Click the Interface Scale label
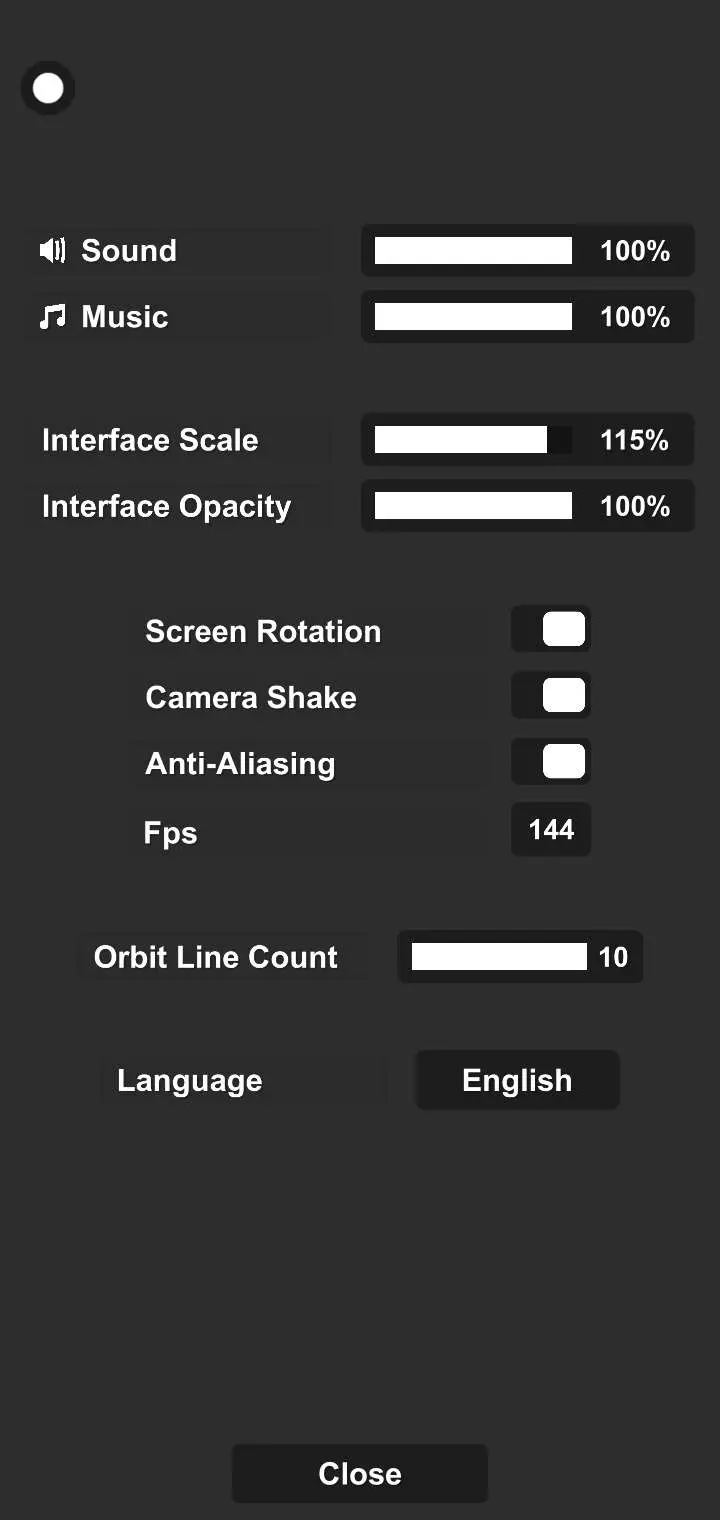720x1520 pixels. click(x=150, y=440)
